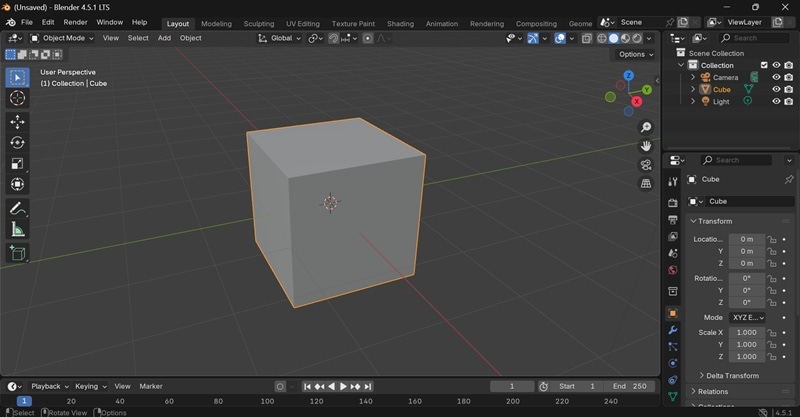This screenshot has width=800, height=417.
Task: Activate the Transform tool
Action: pyautogui.click(x=17, y=184)
